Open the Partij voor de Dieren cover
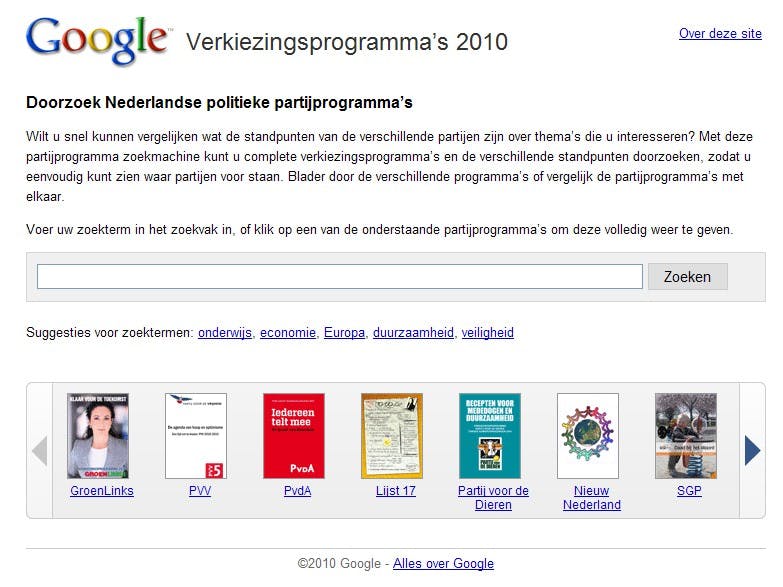 (490, 436)
